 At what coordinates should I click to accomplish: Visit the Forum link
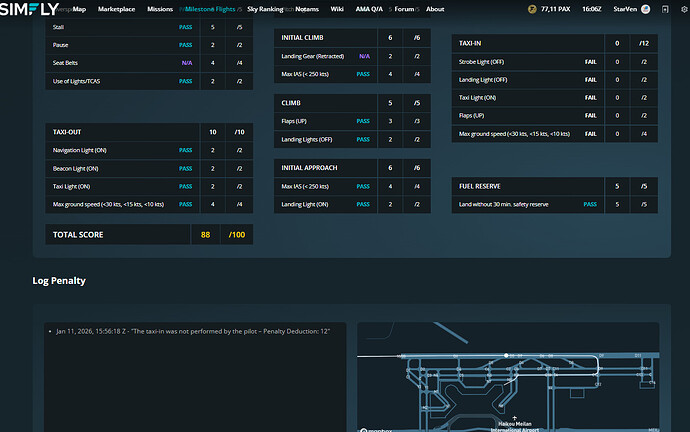[x=403, y=9]
